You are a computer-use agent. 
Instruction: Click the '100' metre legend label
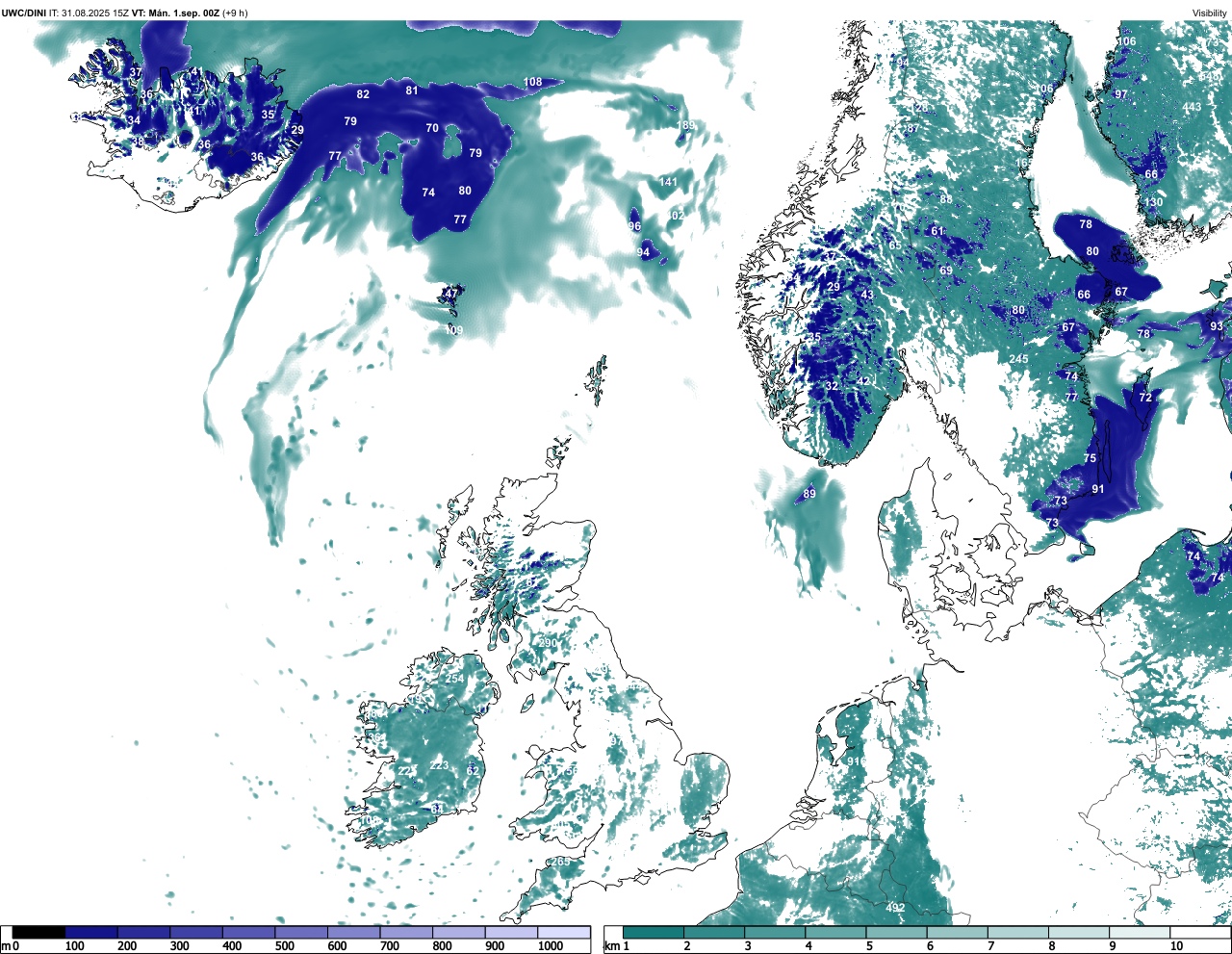pyautogui.click(x=75, y=946)
